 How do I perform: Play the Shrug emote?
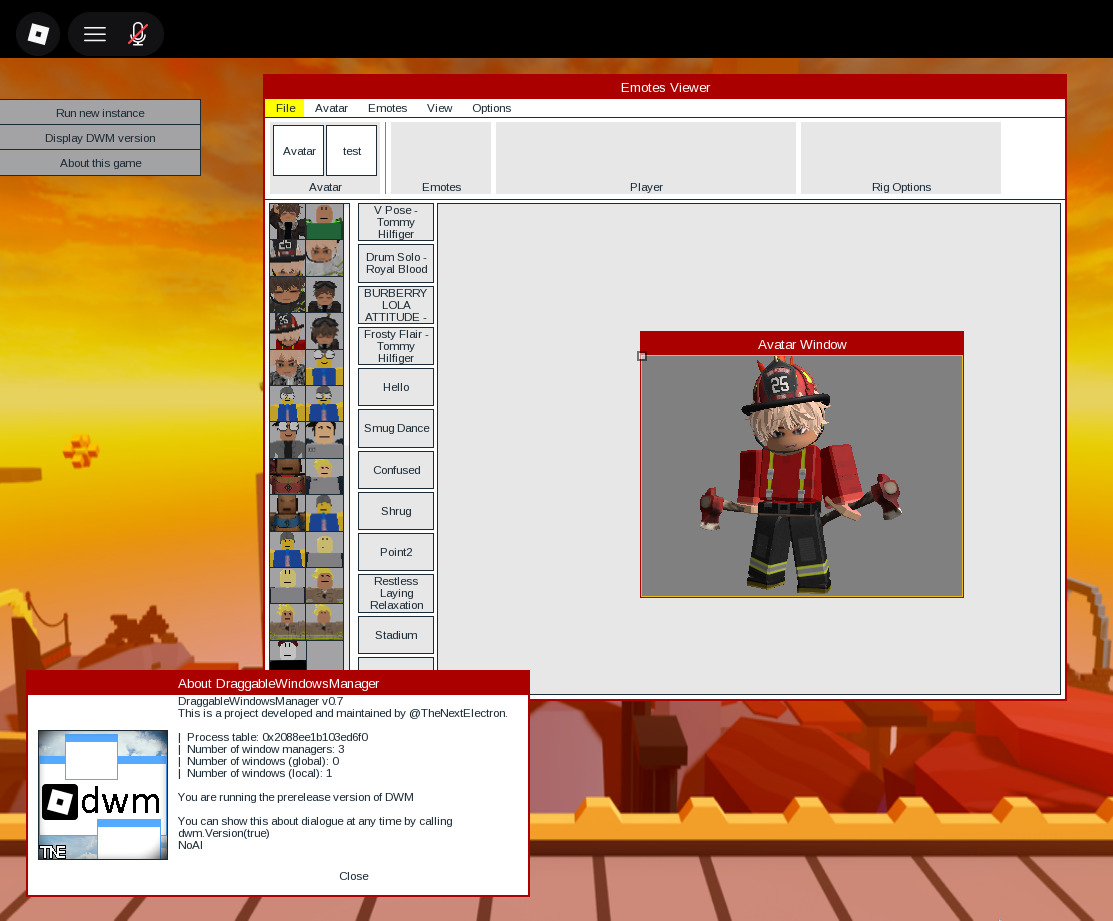point(396,512)
